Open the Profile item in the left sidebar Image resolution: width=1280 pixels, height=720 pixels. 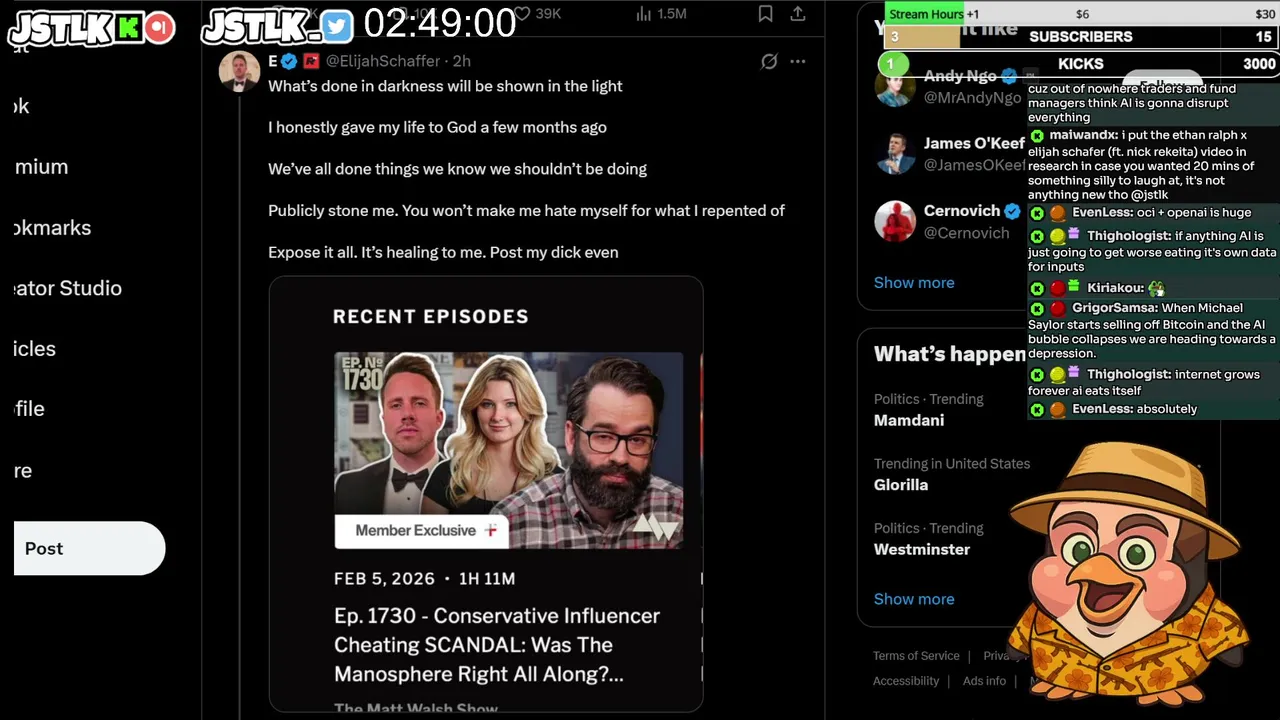(30, 409)
